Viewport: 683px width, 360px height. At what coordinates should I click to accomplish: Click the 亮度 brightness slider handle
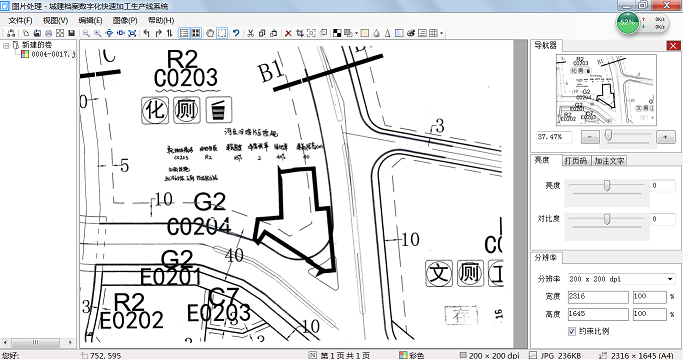click(606, 186)
